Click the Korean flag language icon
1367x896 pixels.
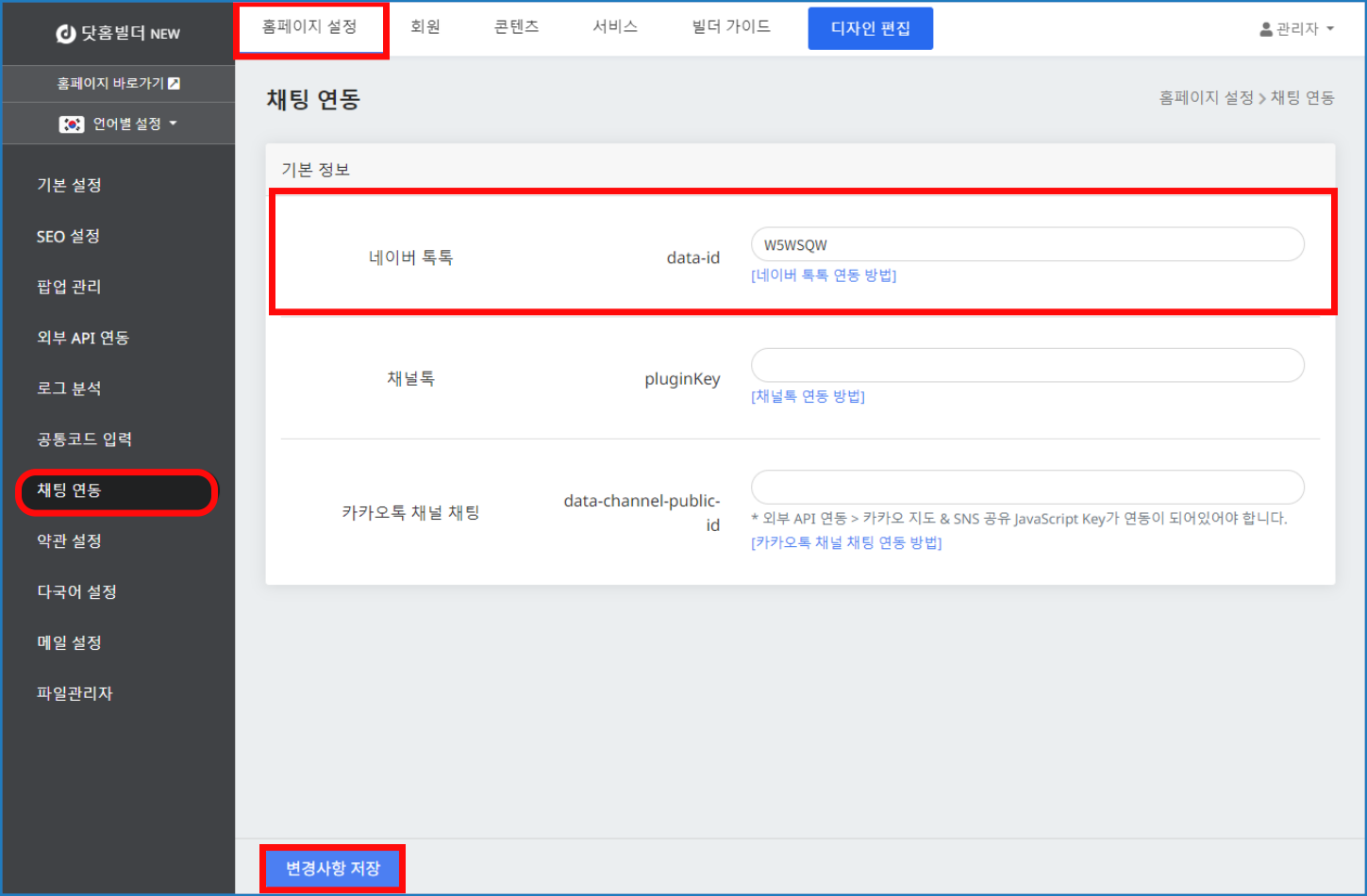point(72,124)
